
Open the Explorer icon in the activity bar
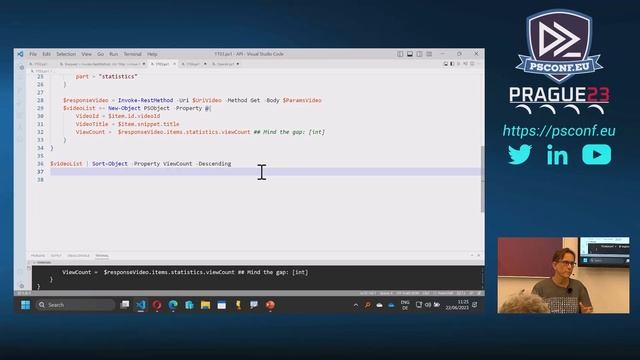(22, 68)
